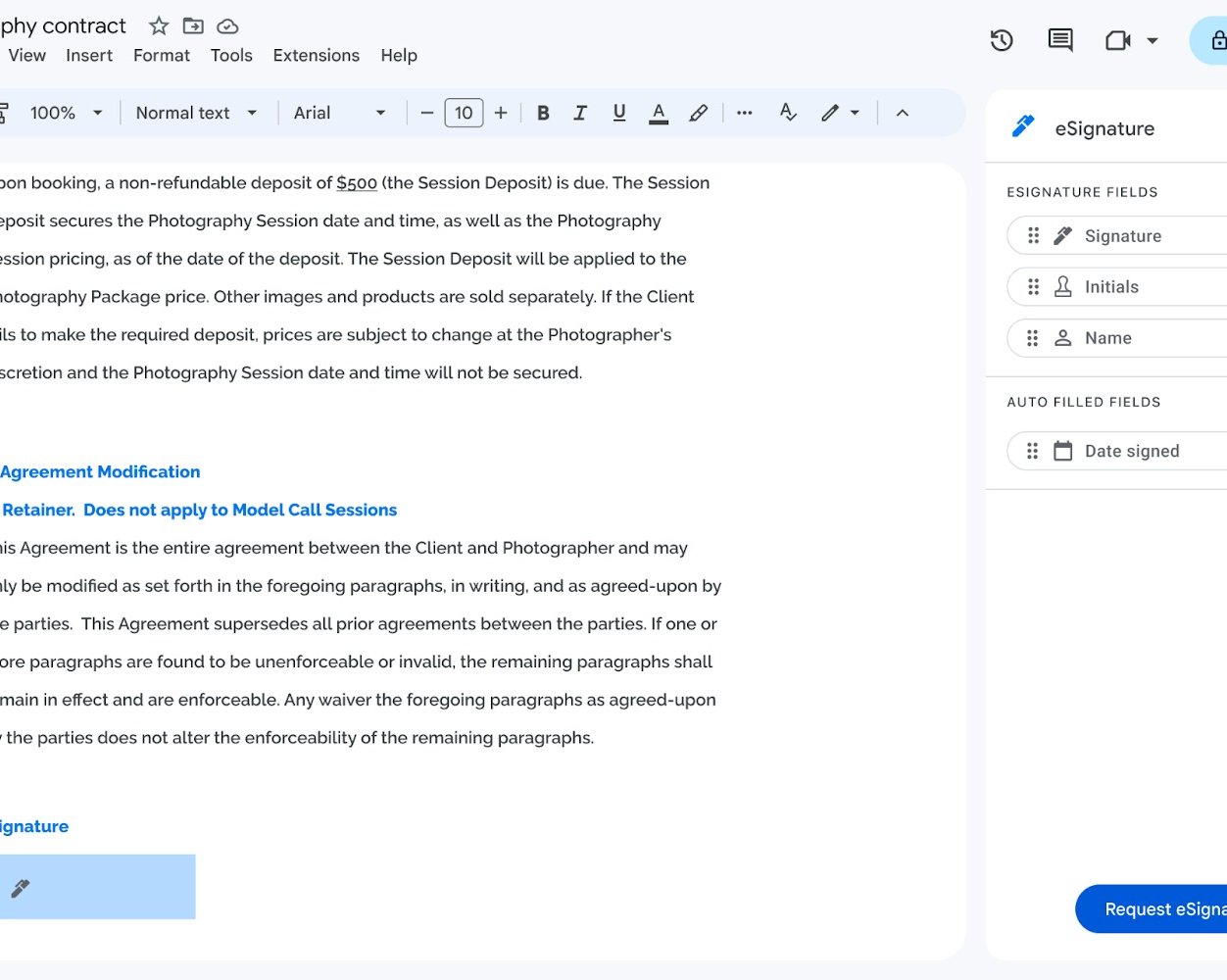The height and width of the screenshot is (980, 1227).
Task: Select the Initials field chip
Action: pyautogui.click(x=1117, y=287)
